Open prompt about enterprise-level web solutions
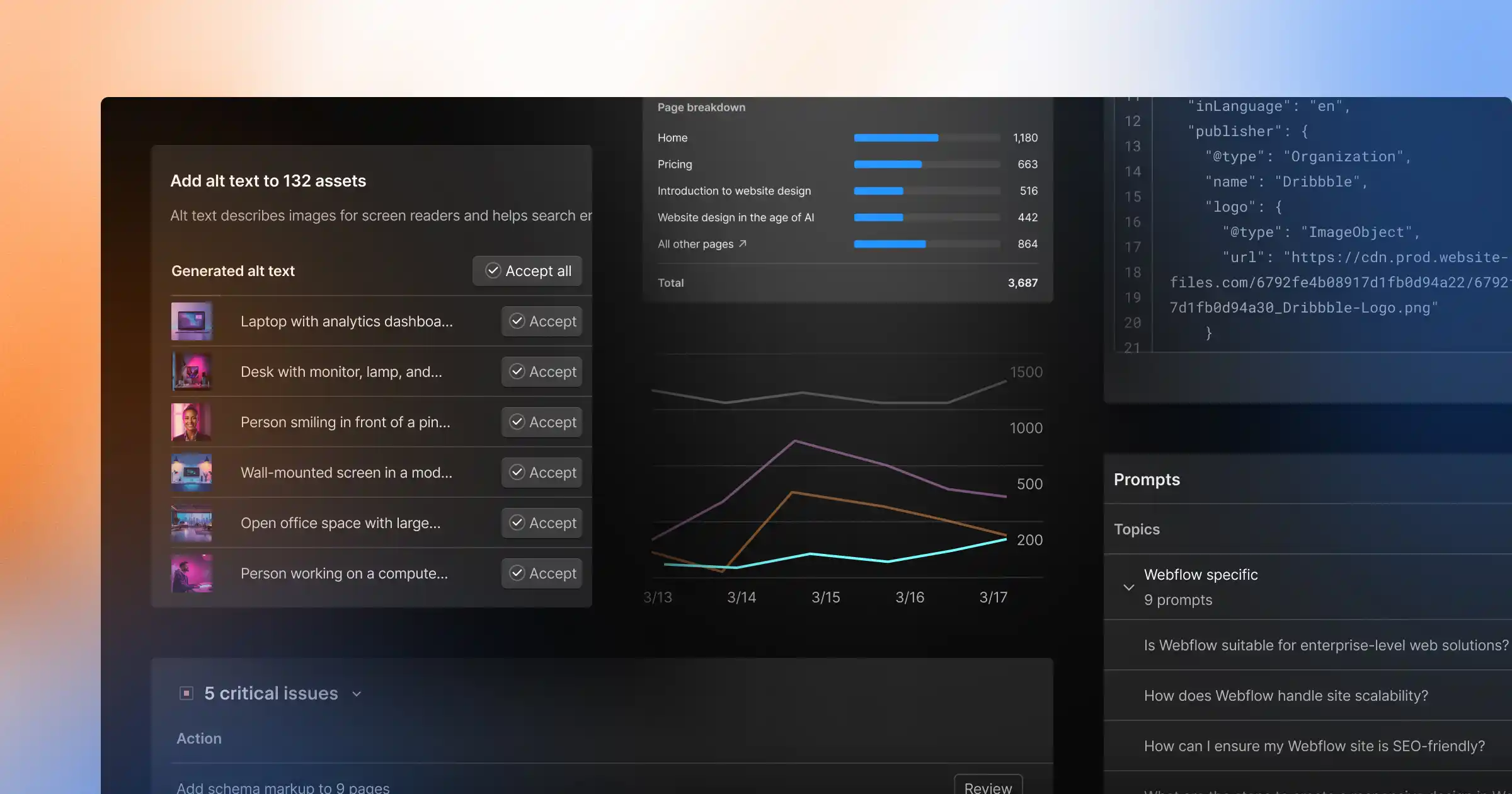1512x794 pixels. click(x=1323, y=645)
